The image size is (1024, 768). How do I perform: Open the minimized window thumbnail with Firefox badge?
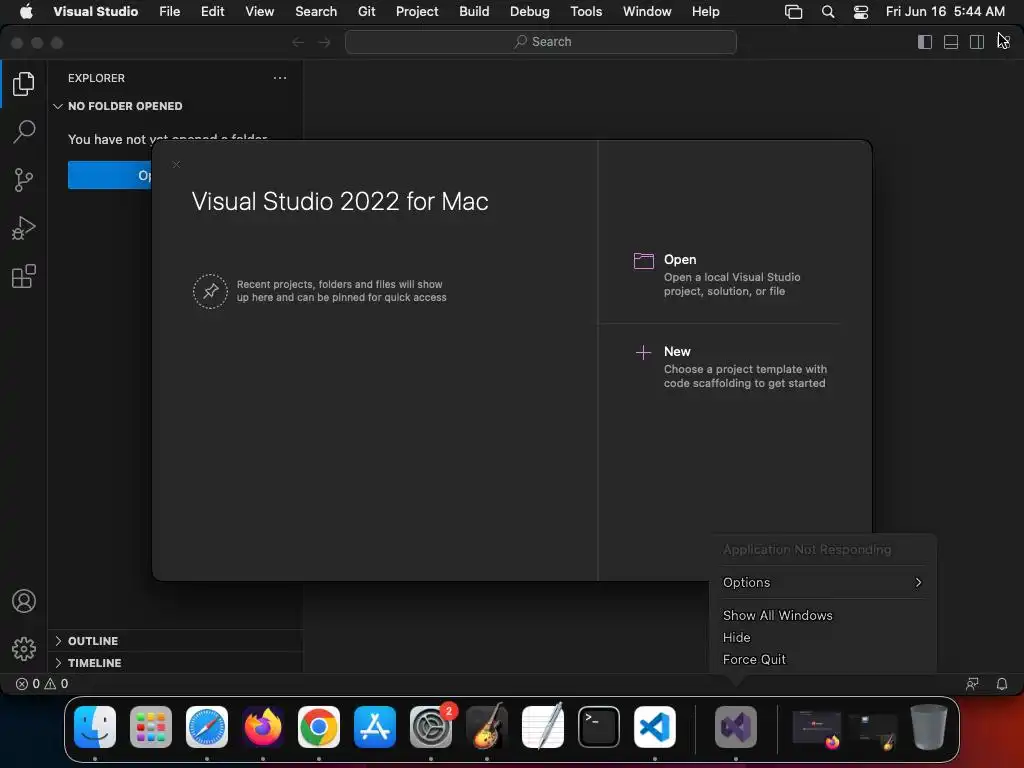[816, 728]
